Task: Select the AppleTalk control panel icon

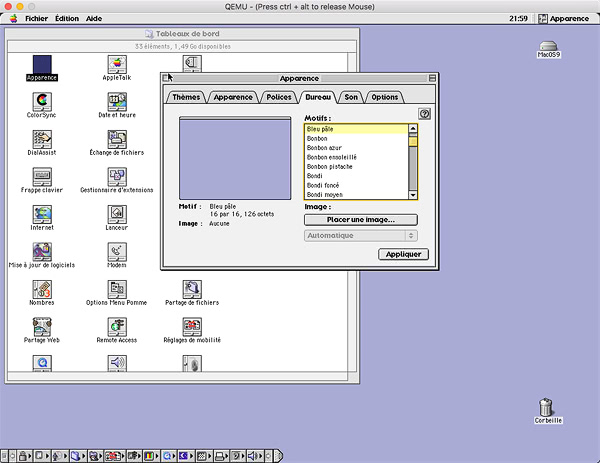Action: click(117, 68)
